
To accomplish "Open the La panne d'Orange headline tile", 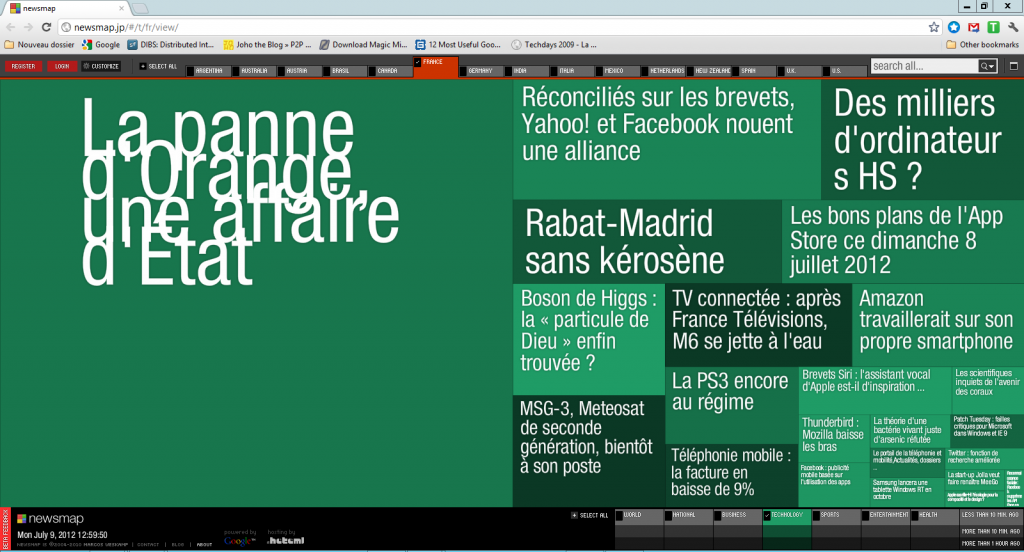I will pos(257,293).
